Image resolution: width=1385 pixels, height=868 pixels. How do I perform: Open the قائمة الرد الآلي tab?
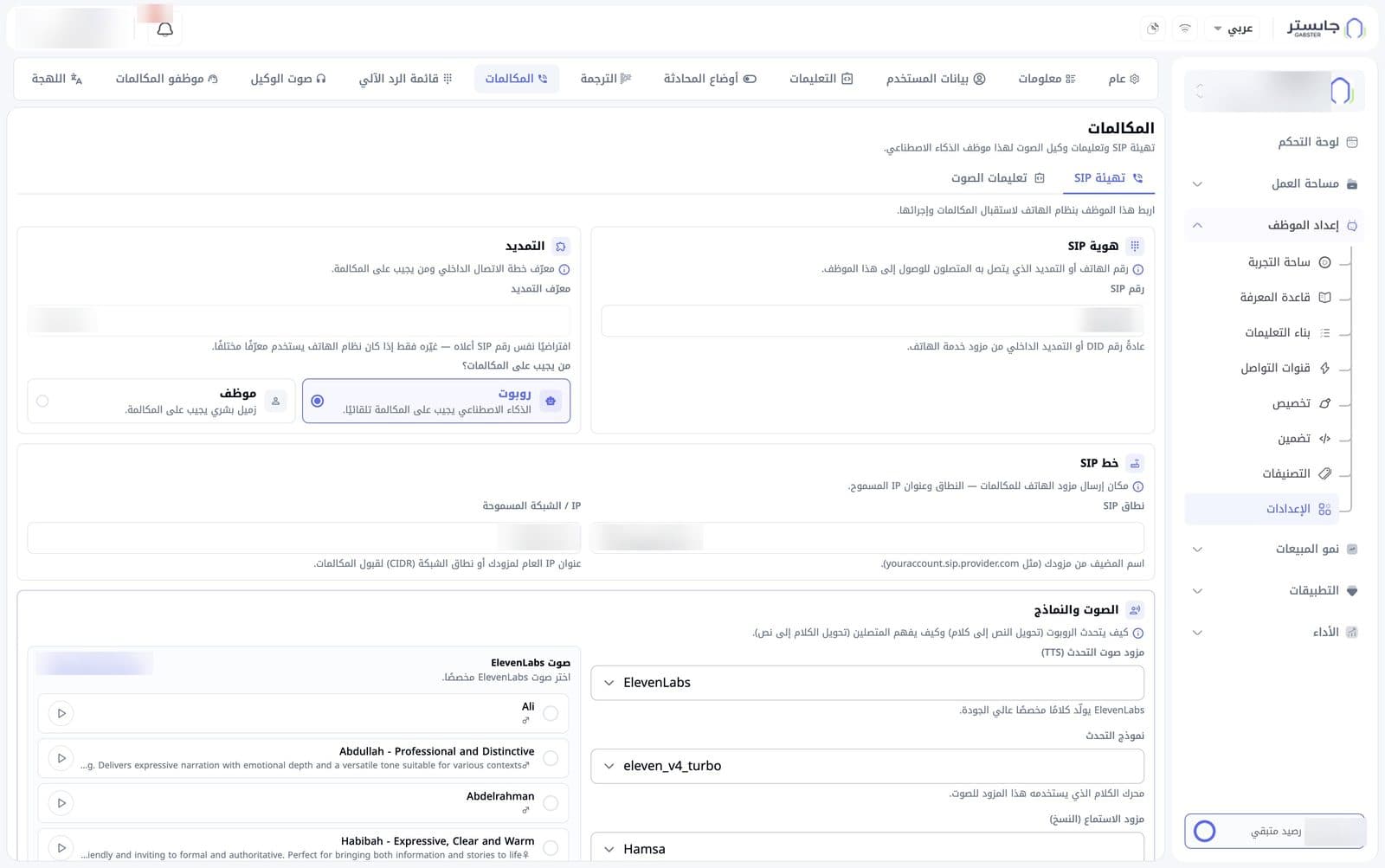pos(405,79)
